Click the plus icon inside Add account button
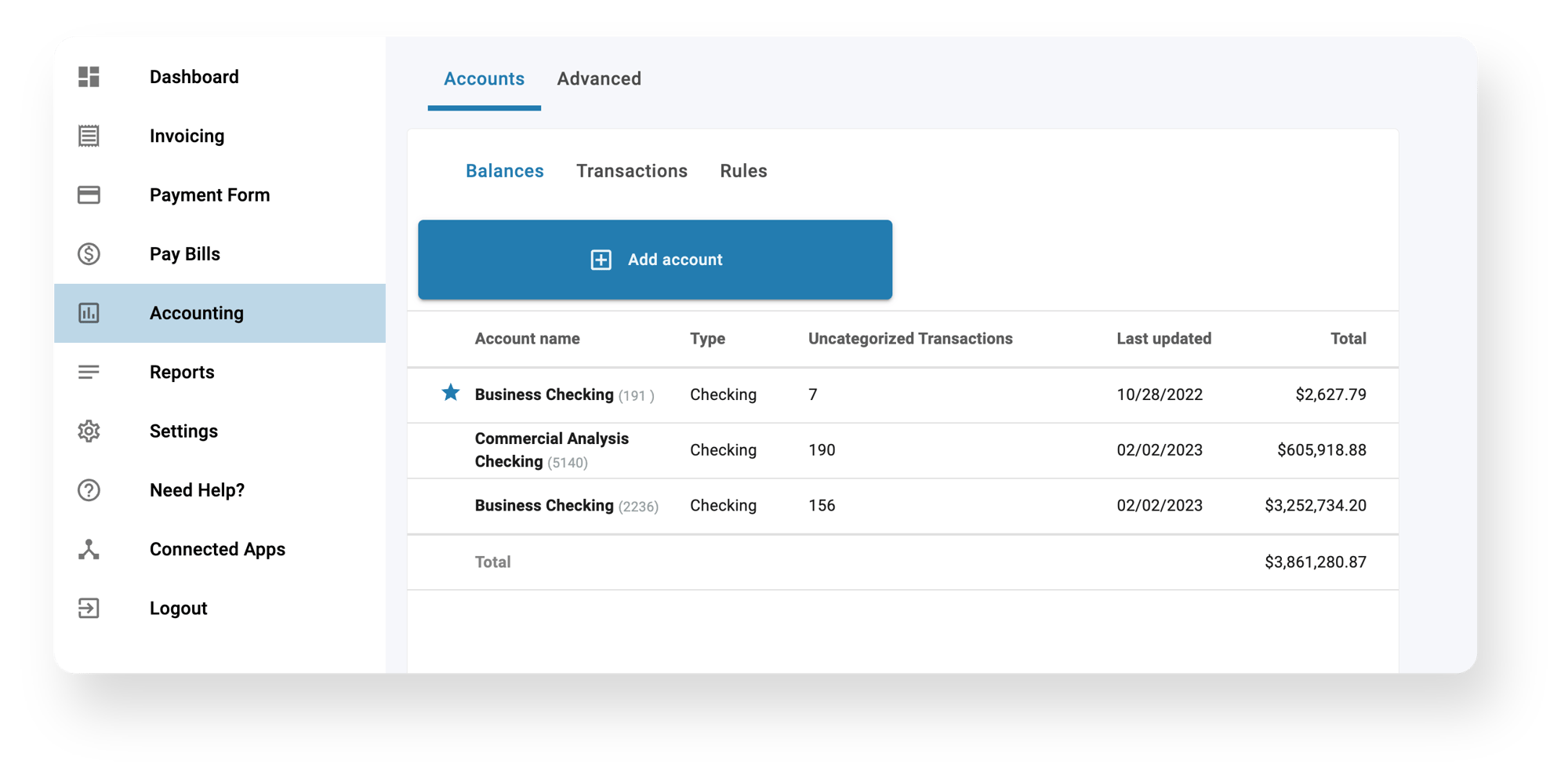This screenshot has height=782, width=1568. pyautogui.click(x=601, y=260)
